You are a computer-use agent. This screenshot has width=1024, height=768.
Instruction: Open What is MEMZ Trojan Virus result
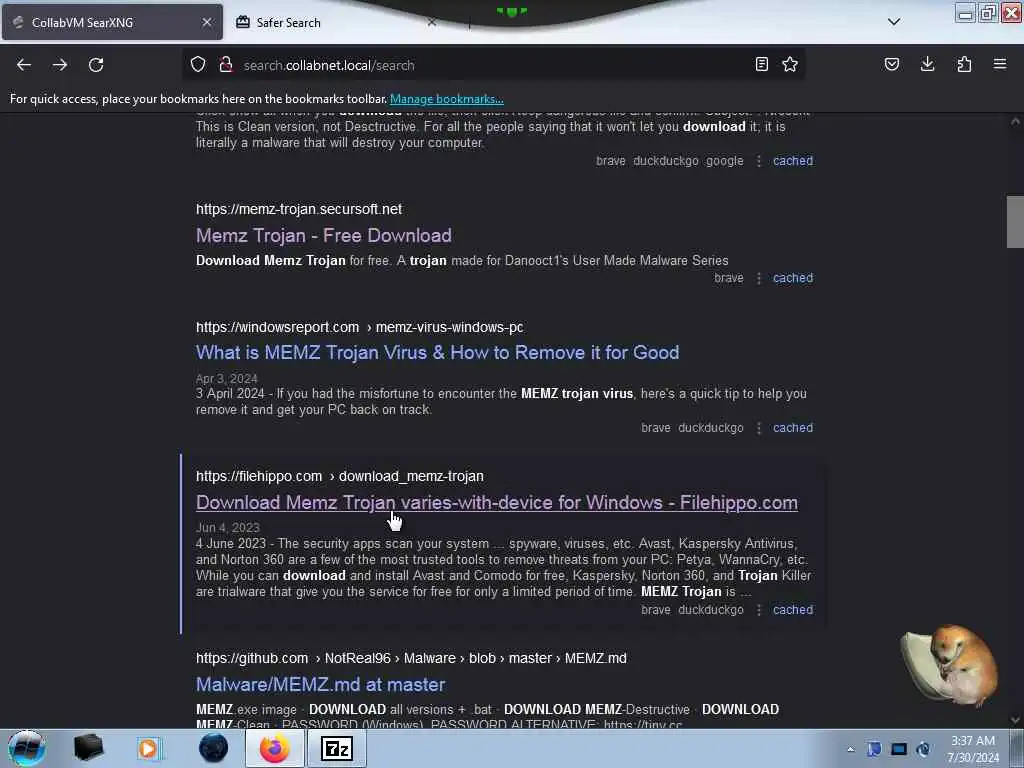(x=438, y=353)
